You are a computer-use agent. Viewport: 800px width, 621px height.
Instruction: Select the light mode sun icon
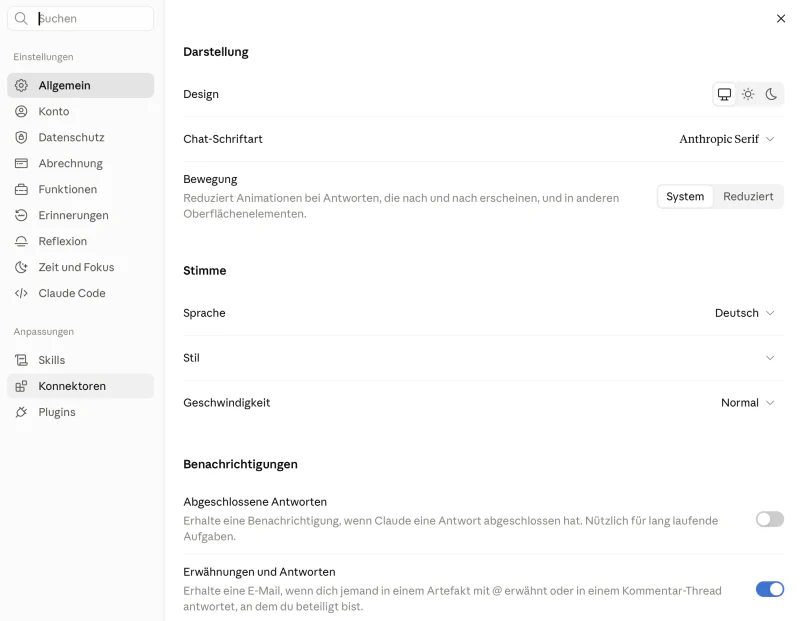(748, 94)
